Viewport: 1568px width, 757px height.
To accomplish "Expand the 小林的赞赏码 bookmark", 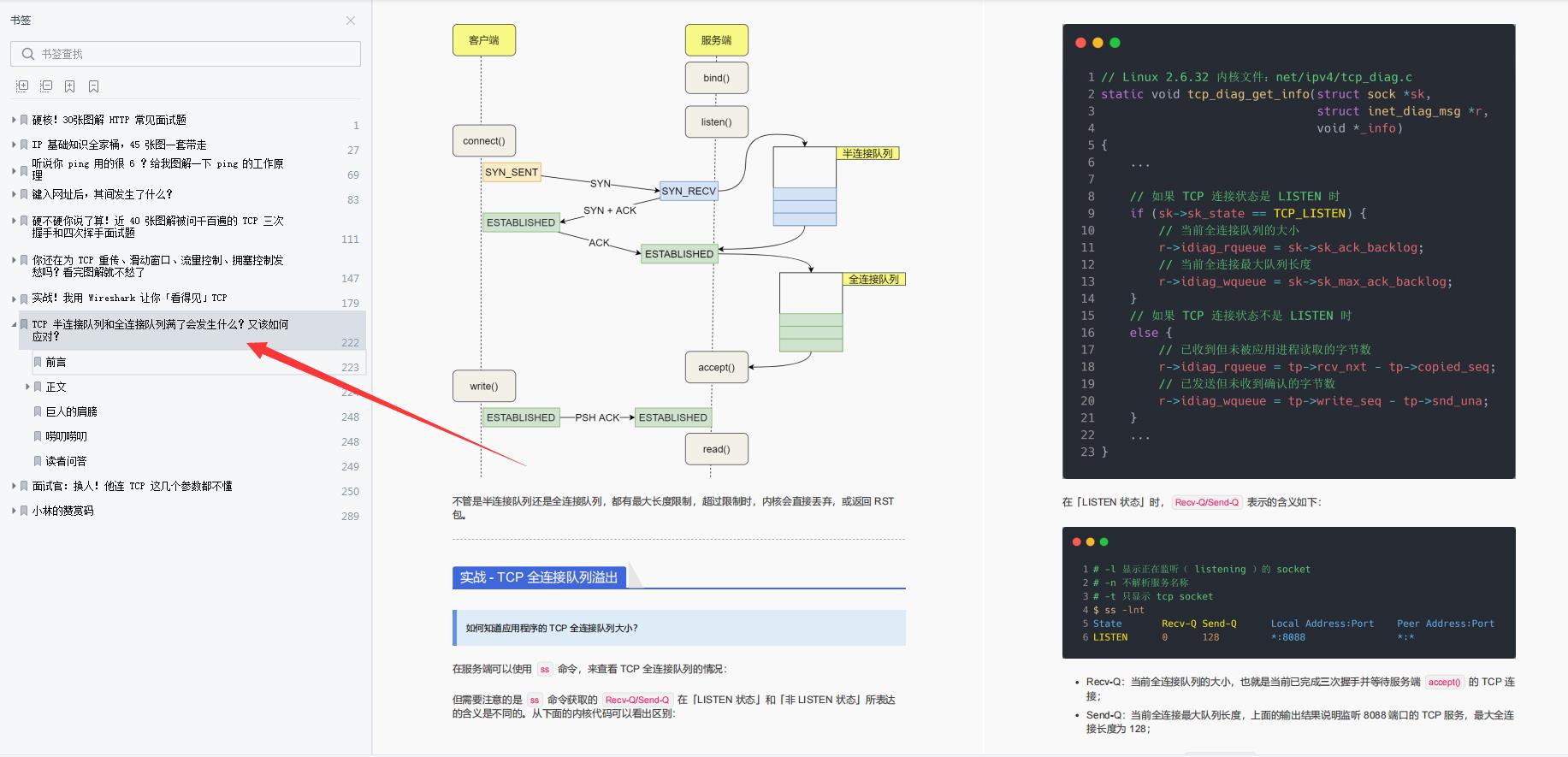I will tap(14, 511).
